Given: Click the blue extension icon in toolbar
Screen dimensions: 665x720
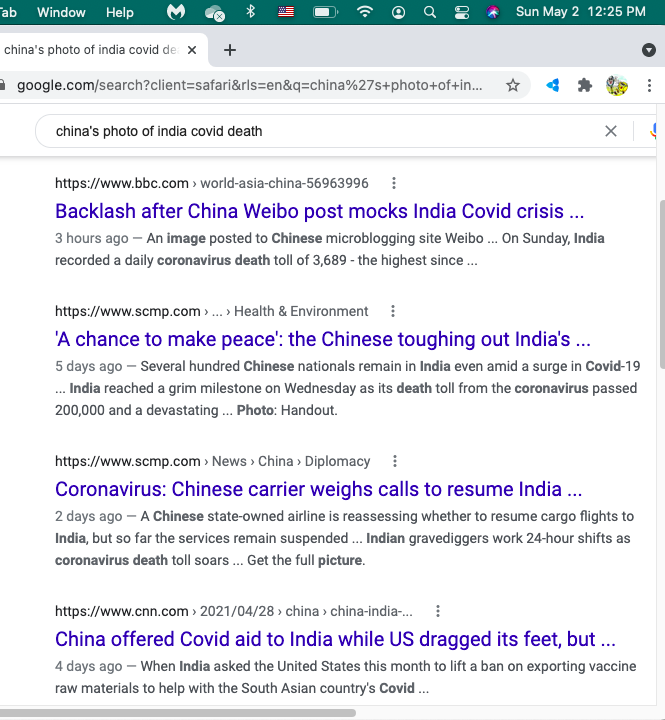Looking at the screenshot, I should pos(552,85).
